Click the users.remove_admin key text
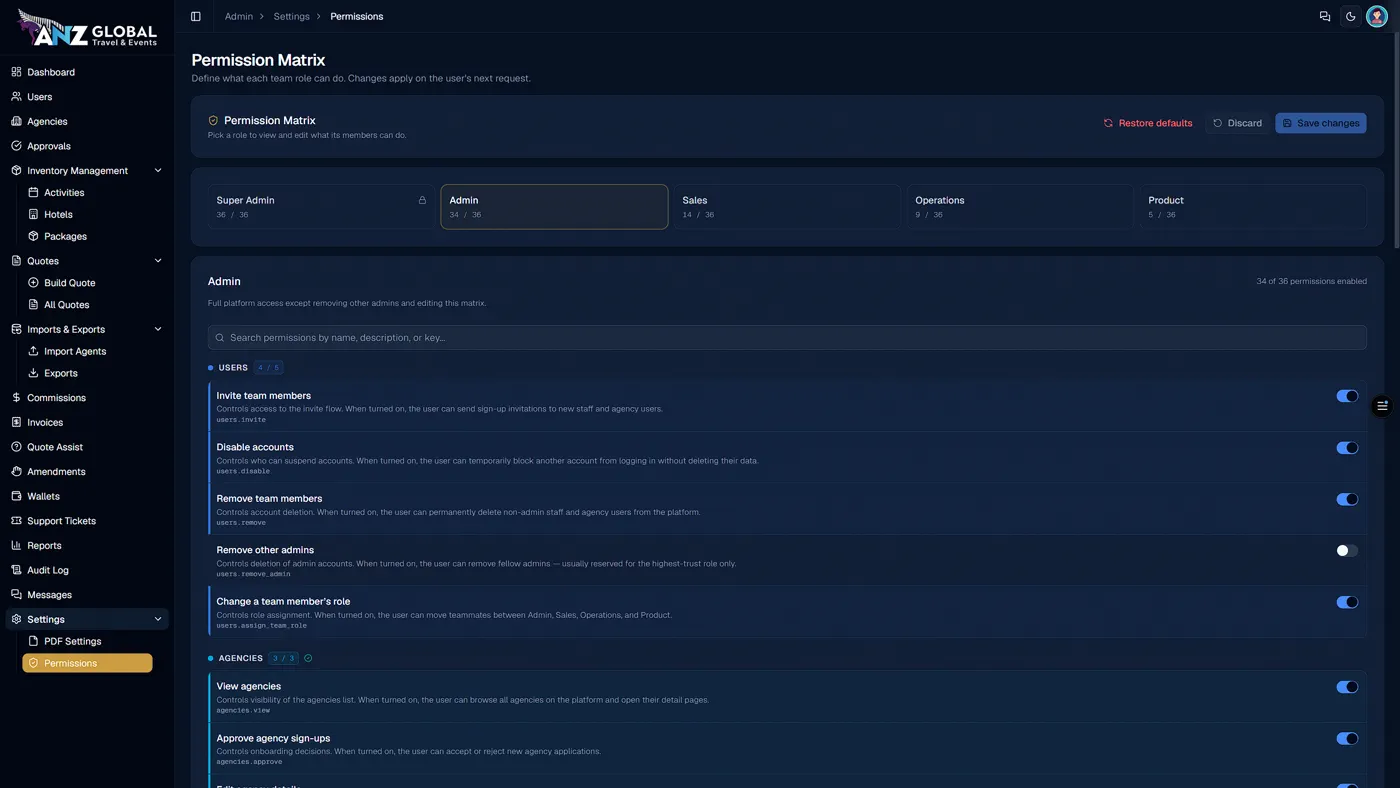The height and width of the screenshot is (788, 1400). coord(254,574)
